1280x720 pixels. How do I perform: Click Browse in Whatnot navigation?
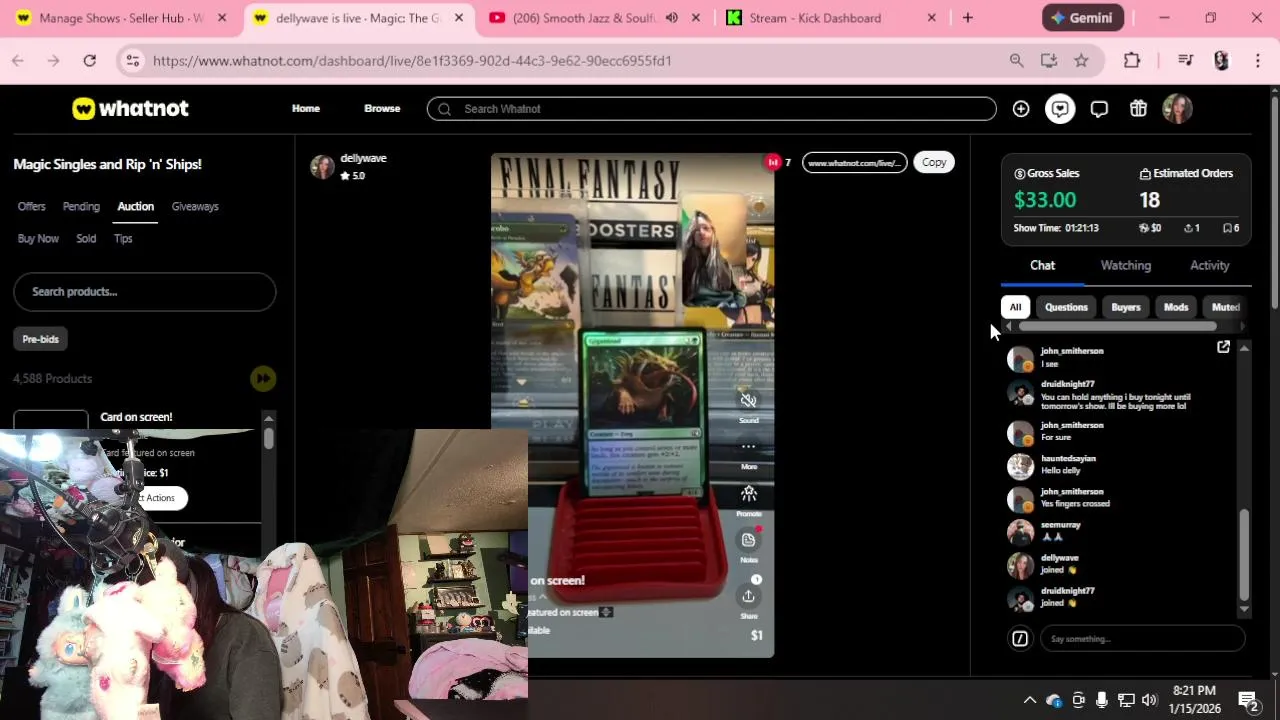pyautogui.click(x=382, y=108)
